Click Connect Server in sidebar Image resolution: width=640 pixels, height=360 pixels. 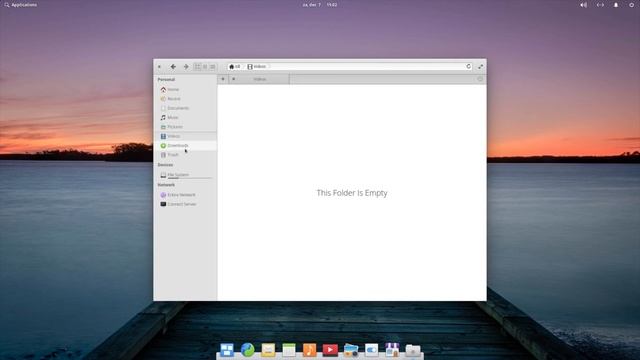point(186,204)
